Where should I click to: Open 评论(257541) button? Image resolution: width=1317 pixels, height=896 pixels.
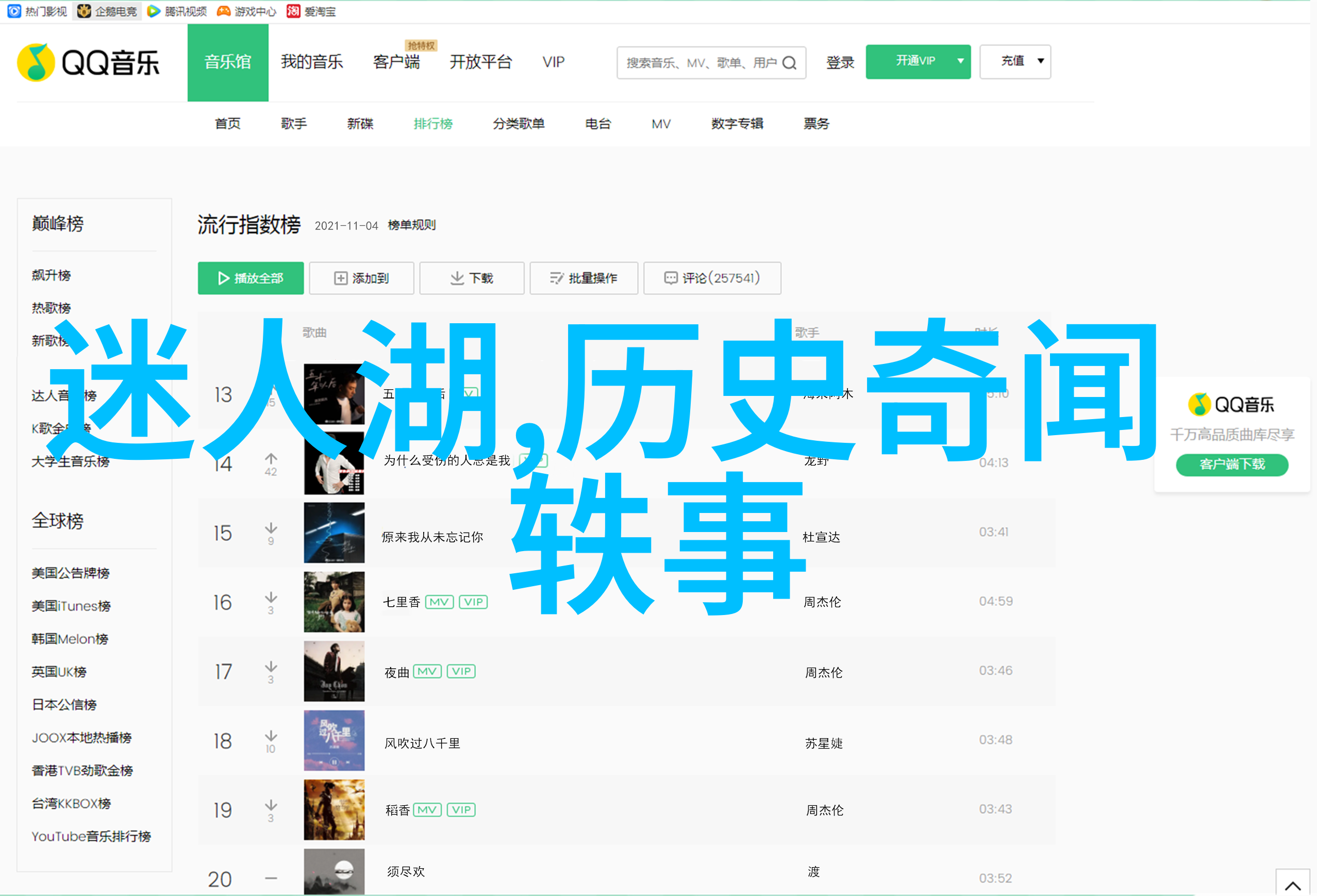pos(712,278)
